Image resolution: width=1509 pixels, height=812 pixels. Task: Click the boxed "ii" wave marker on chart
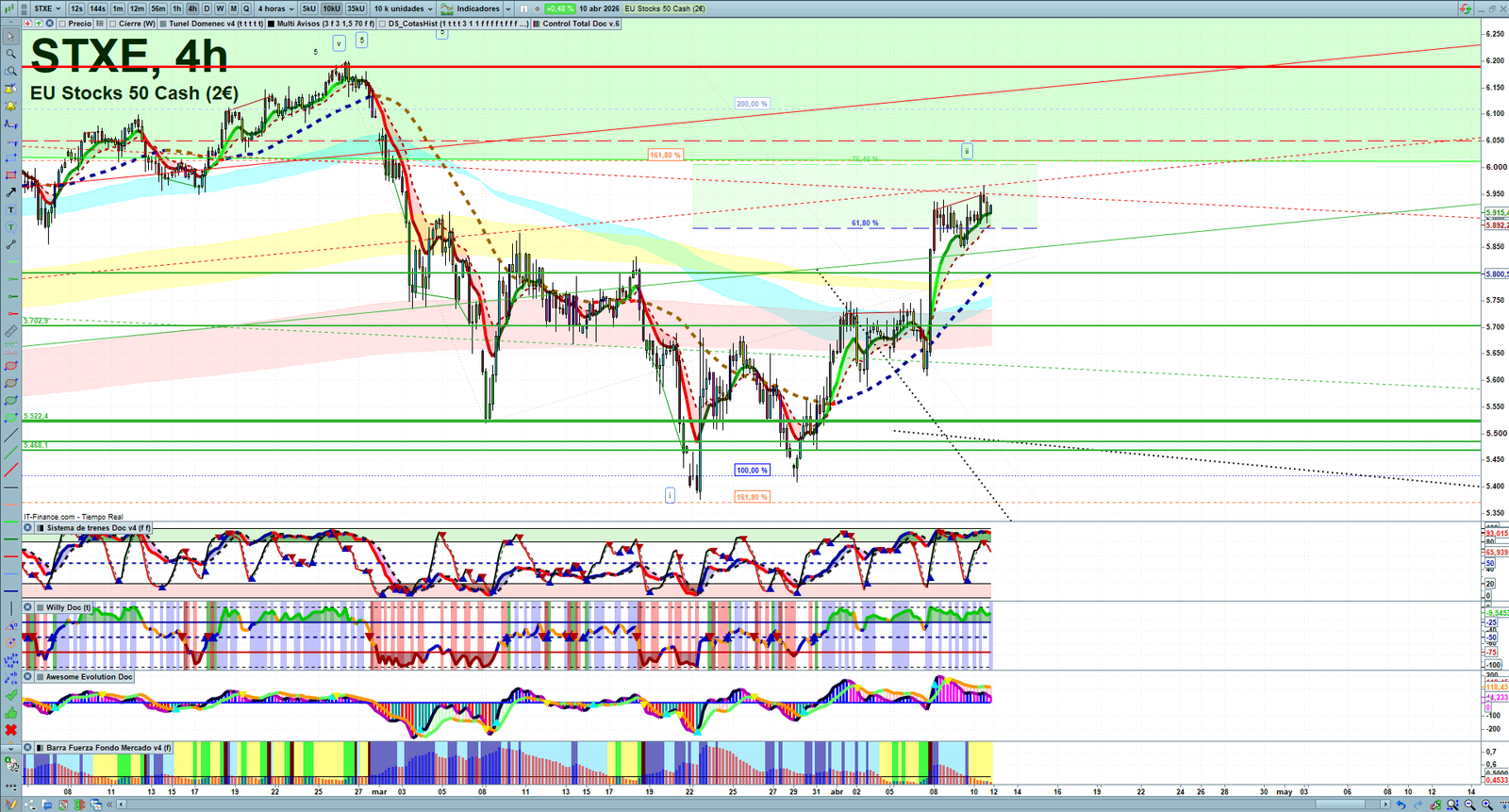pos(967,151)
